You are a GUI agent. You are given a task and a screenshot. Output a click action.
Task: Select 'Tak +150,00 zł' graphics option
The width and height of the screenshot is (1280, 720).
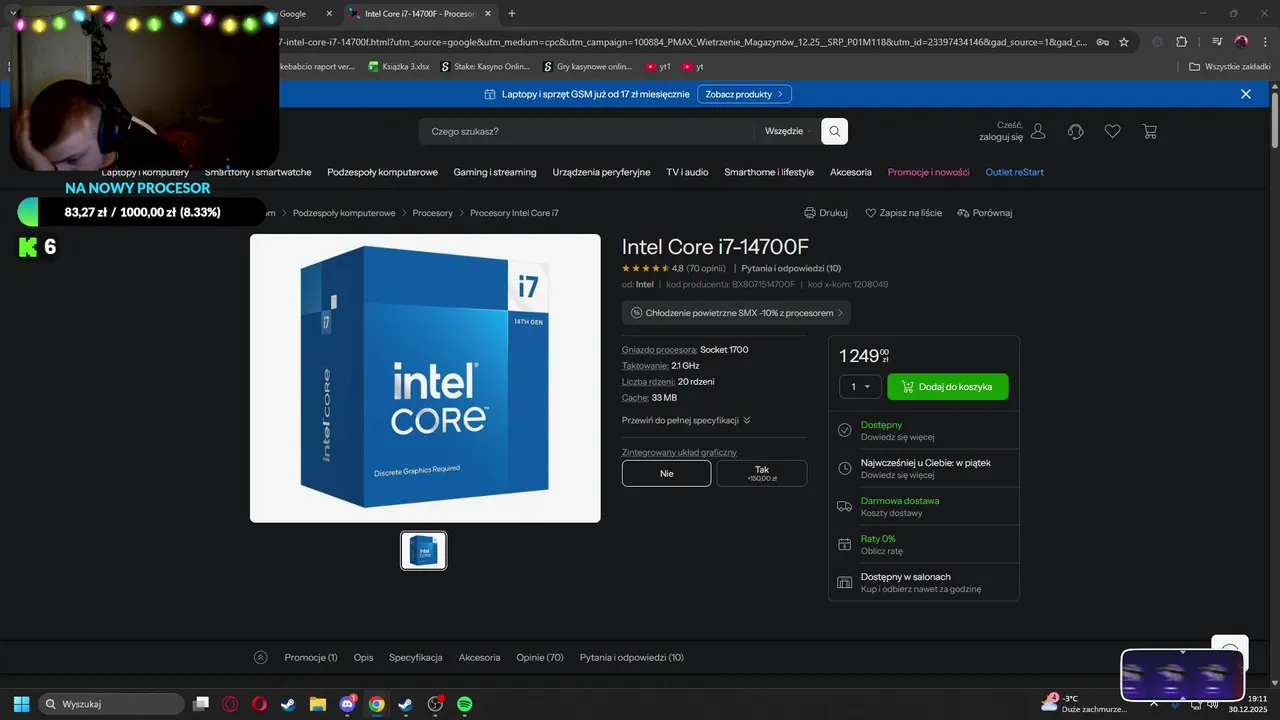tap(762, 473)
